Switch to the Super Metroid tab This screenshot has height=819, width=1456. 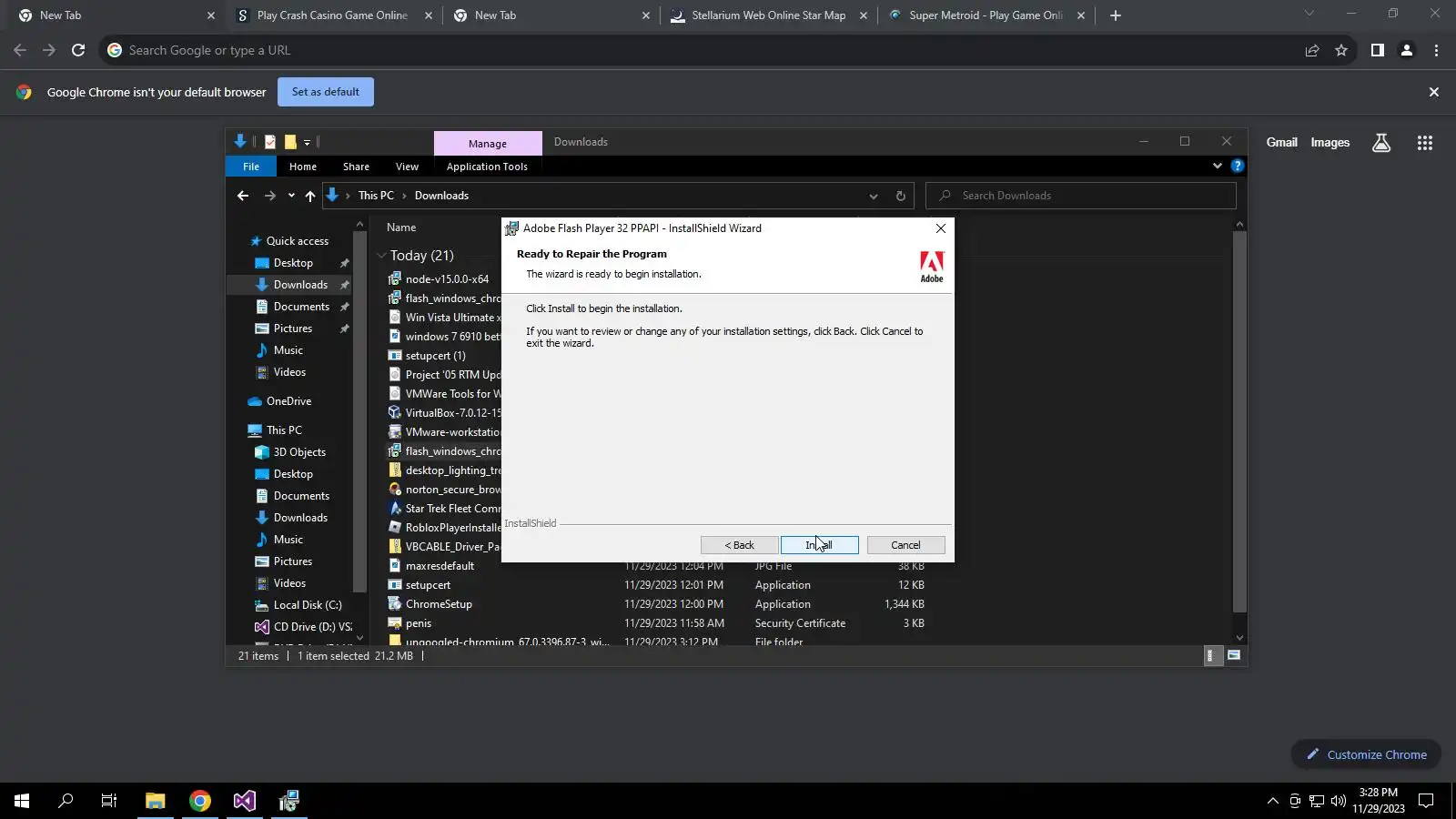(986, 15)
